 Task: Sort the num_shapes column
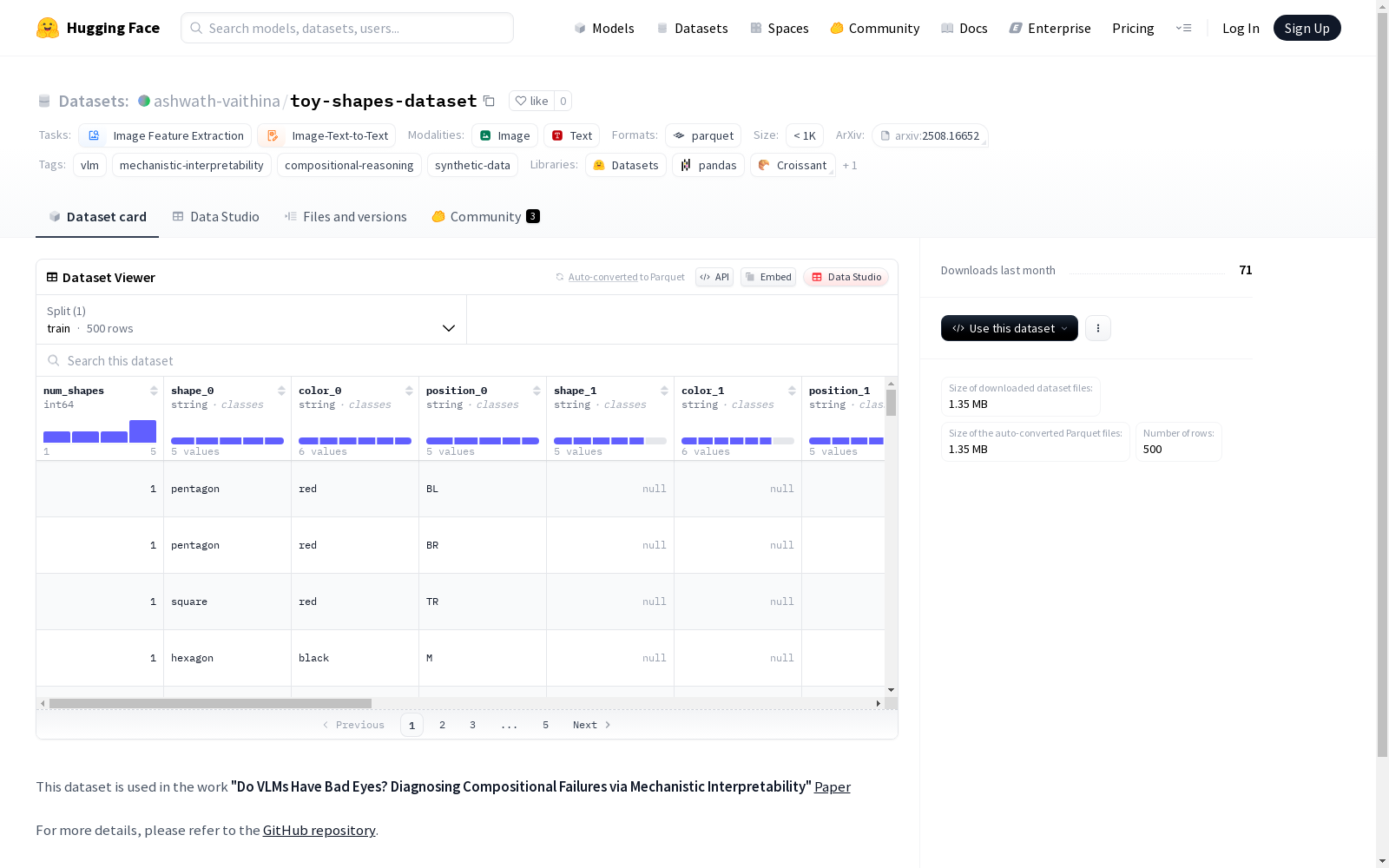(154, 391)
